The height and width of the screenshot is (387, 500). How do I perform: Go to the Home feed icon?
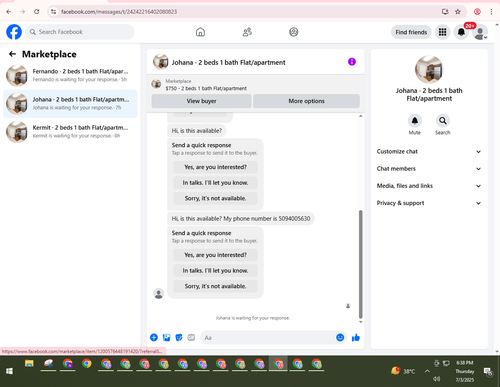click(x=200, y=32)
